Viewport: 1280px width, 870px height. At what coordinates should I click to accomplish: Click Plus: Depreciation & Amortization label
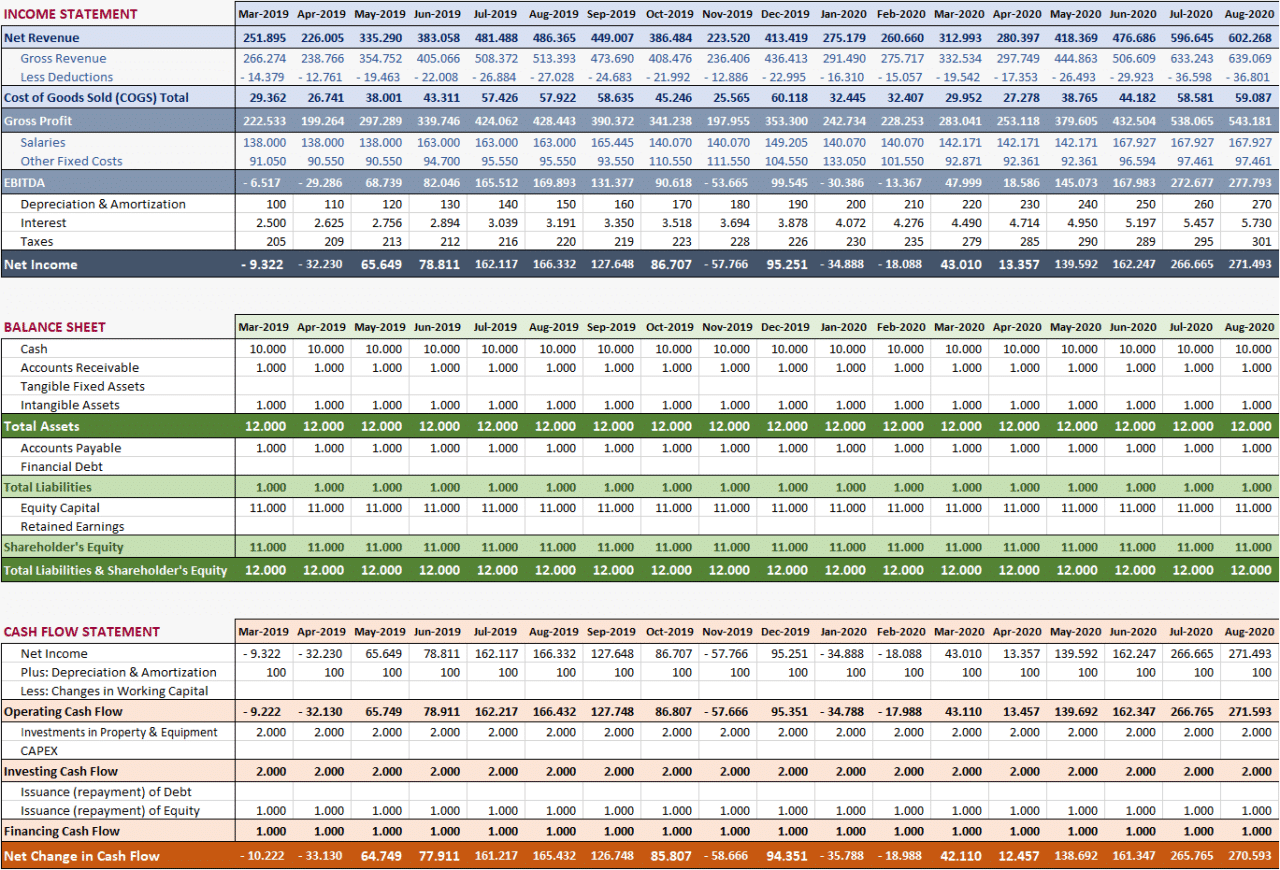pos(119,672)
